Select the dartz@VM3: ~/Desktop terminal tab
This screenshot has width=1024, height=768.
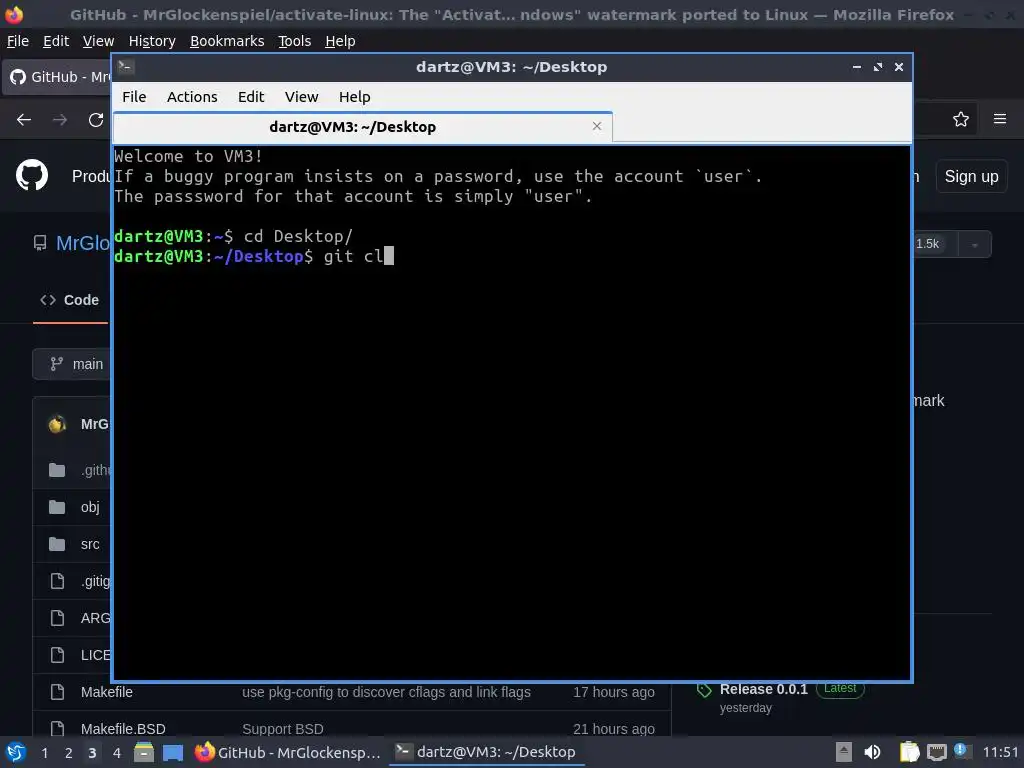coord(362,127)
